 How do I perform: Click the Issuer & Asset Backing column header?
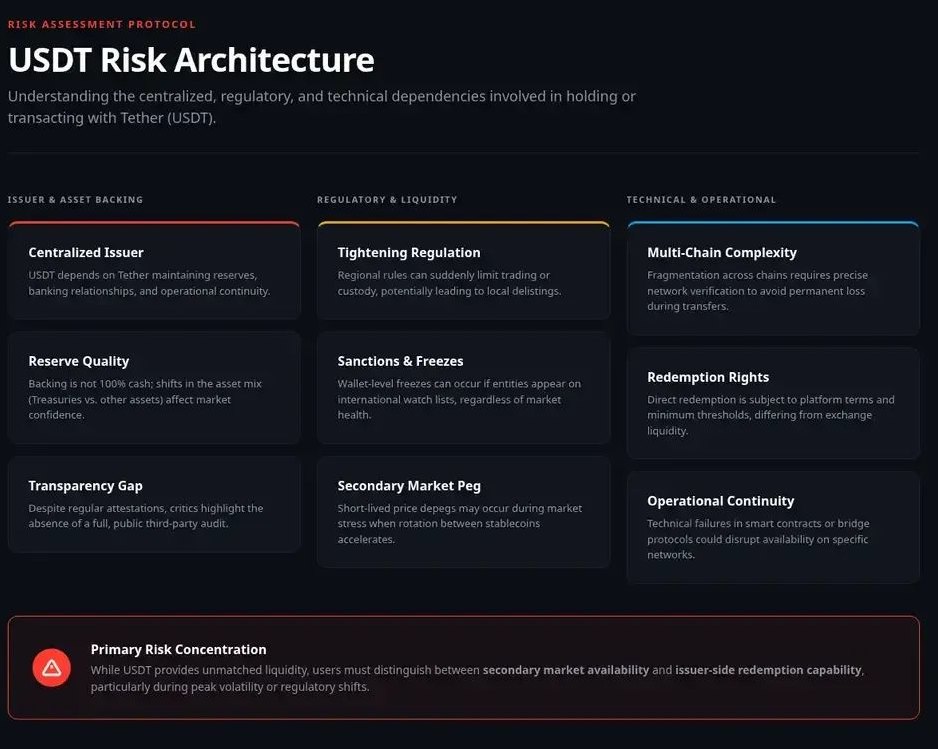pyautogui.click(x=75, y=200)
